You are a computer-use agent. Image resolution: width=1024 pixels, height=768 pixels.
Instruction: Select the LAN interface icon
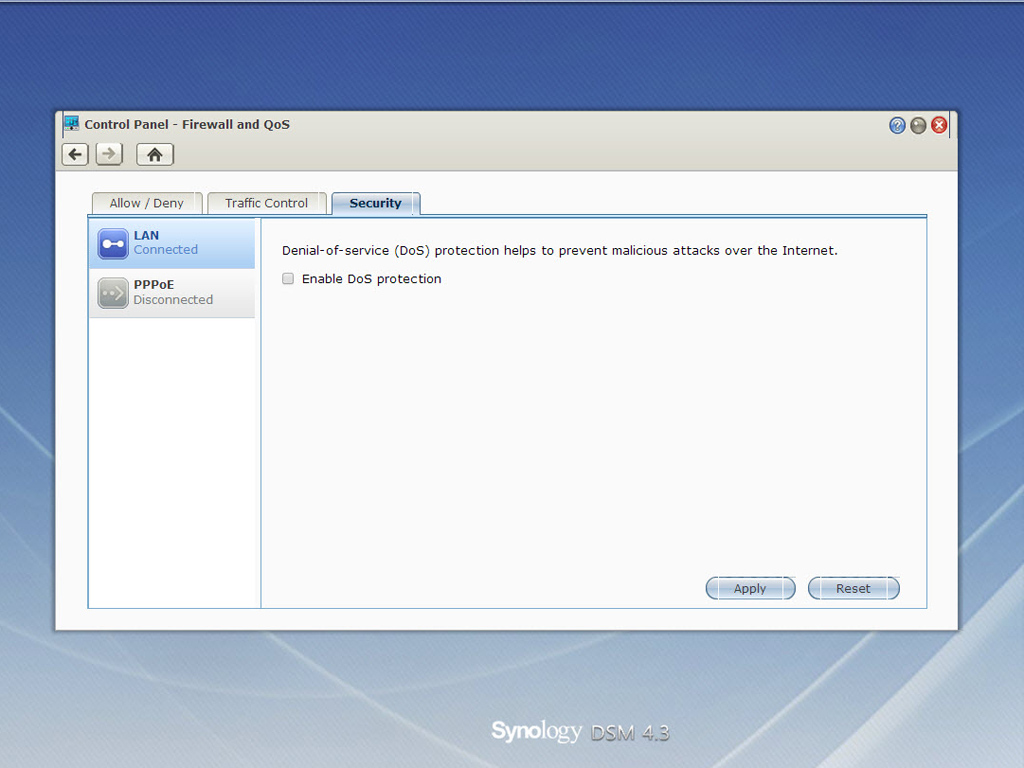[113, 244]
